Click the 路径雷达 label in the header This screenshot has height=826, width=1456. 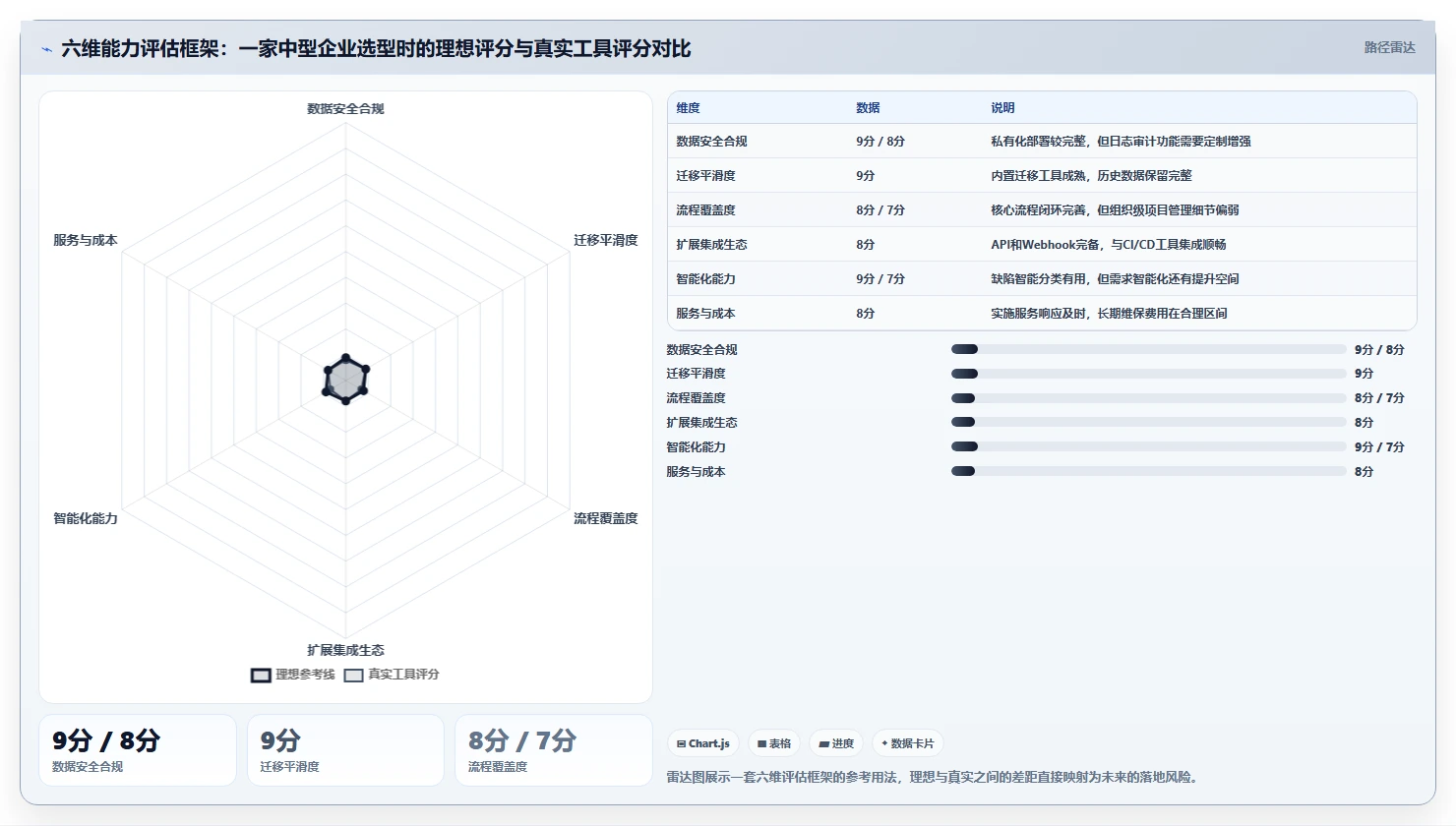point(1389,47)
